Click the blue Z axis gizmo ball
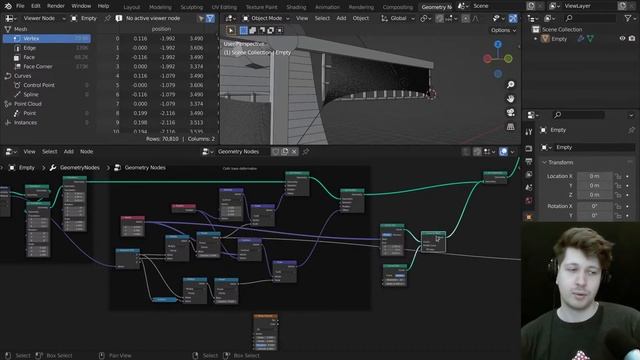 [498, 44]
